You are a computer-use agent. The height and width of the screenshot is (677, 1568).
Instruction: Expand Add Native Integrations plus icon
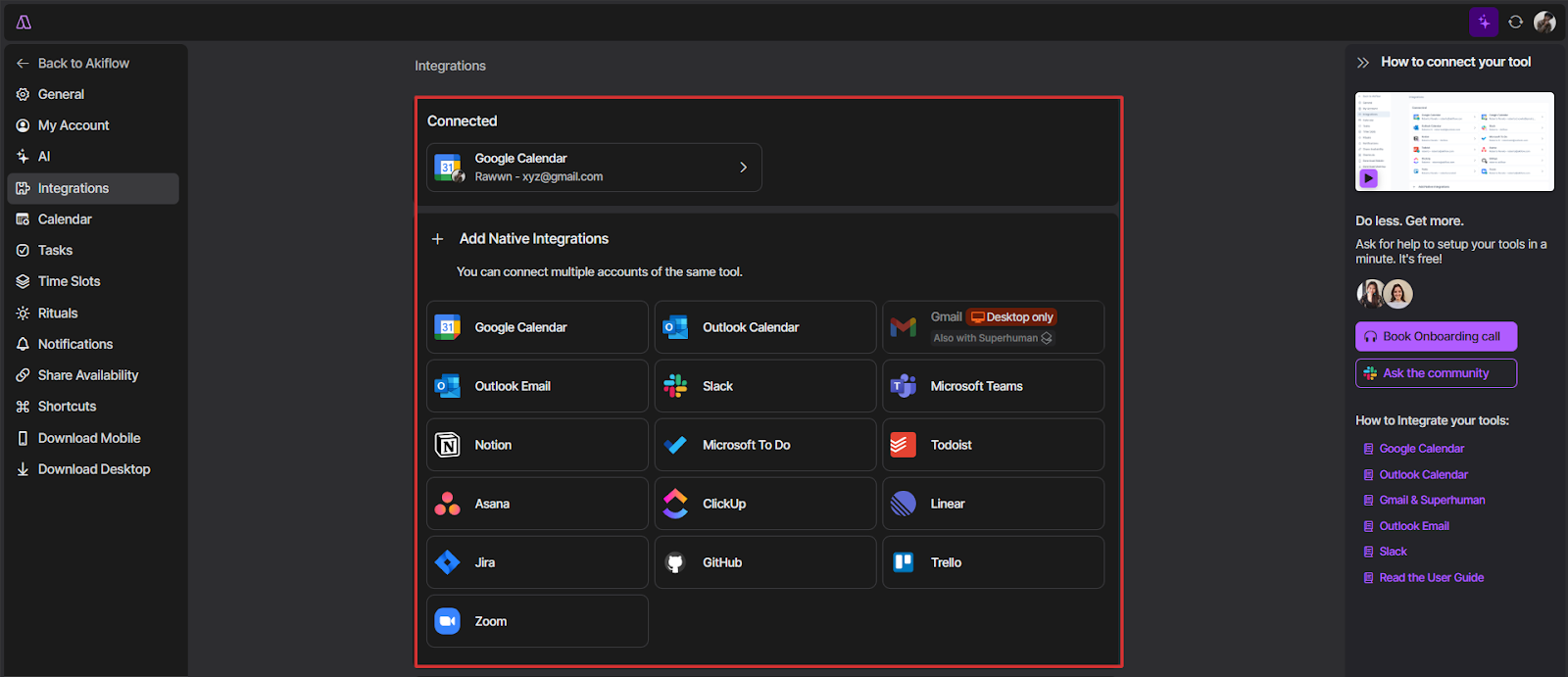tap(438, 239)
